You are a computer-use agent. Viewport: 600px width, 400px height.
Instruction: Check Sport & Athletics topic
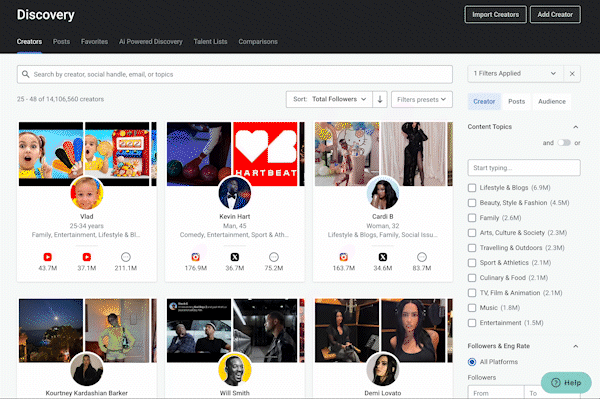pos(472,263)
